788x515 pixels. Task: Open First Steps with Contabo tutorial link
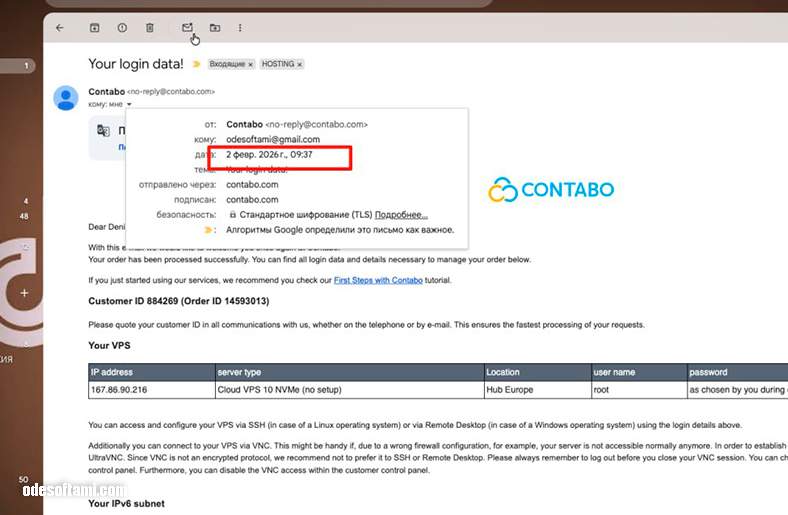pos(378,280)
